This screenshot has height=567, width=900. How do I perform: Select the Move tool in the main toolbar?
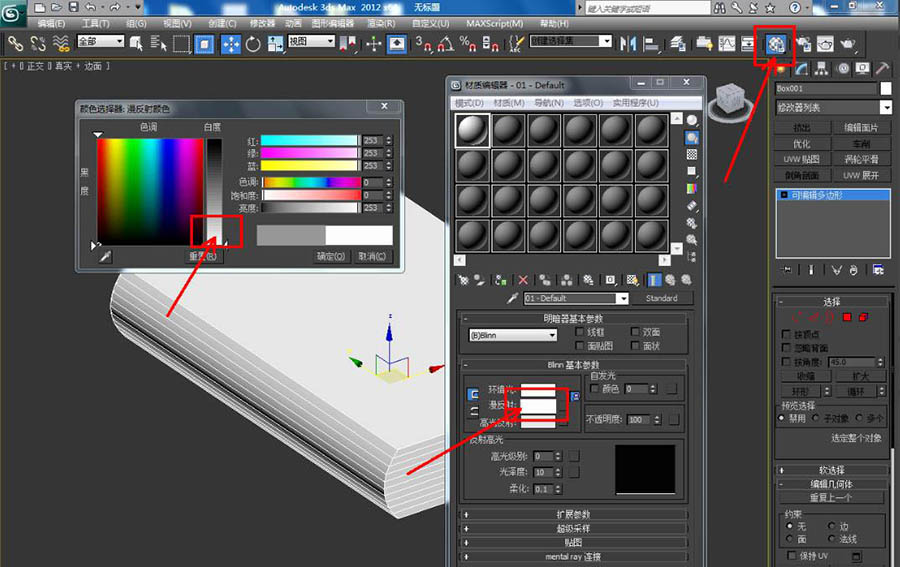pyautogui.click(x=230, y=43)
